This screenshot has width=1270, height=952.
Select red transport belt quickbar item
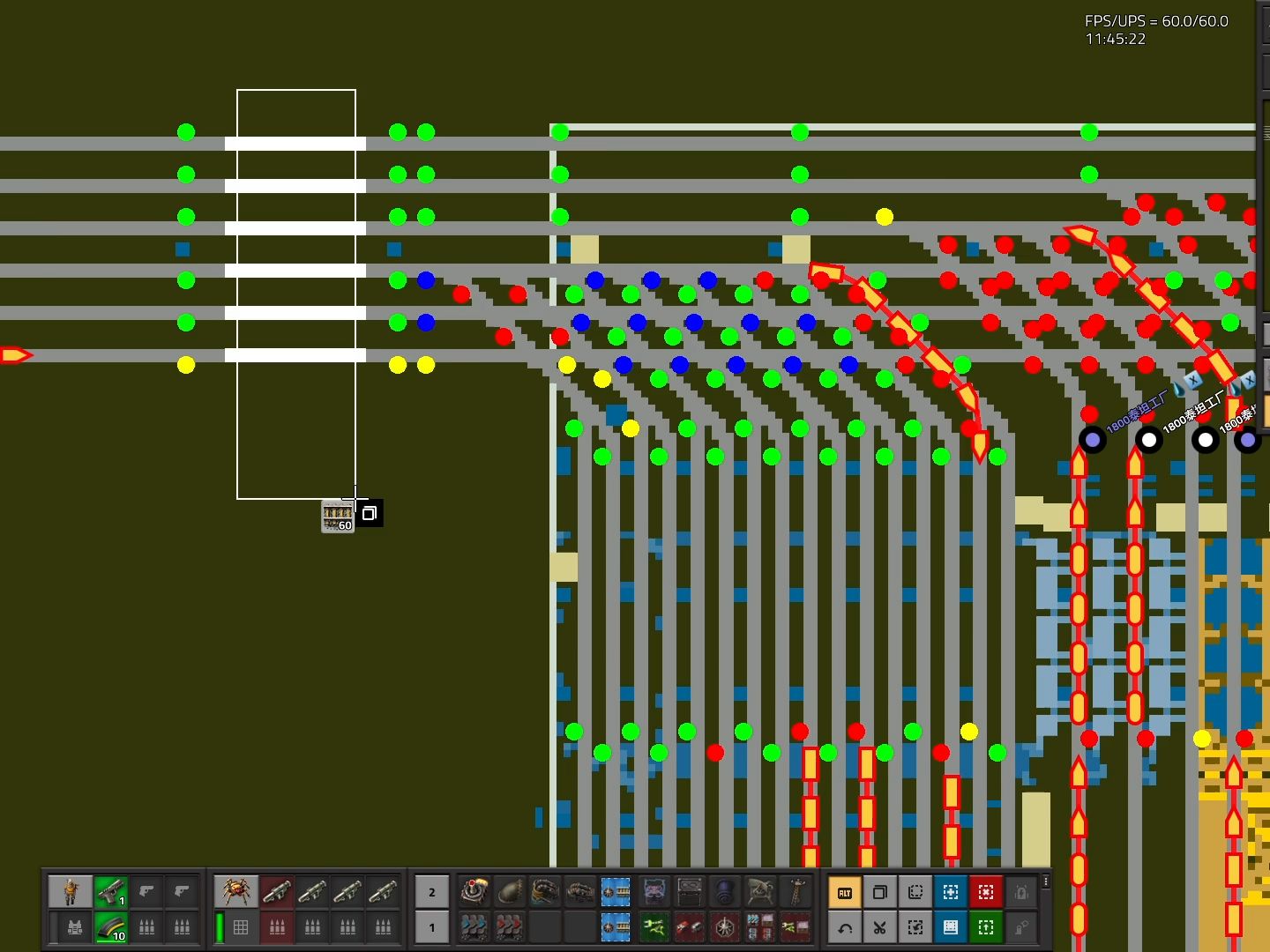(x=510, y=927)
